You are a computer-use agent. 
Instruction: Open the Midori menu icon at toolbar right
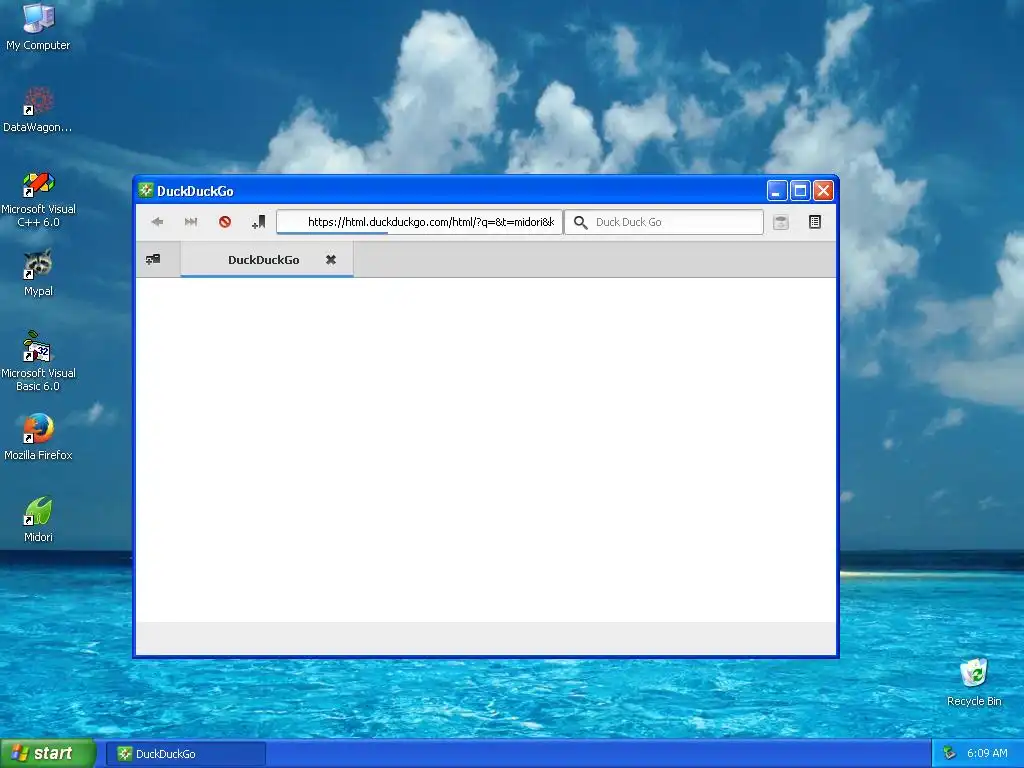coord(814,222)
